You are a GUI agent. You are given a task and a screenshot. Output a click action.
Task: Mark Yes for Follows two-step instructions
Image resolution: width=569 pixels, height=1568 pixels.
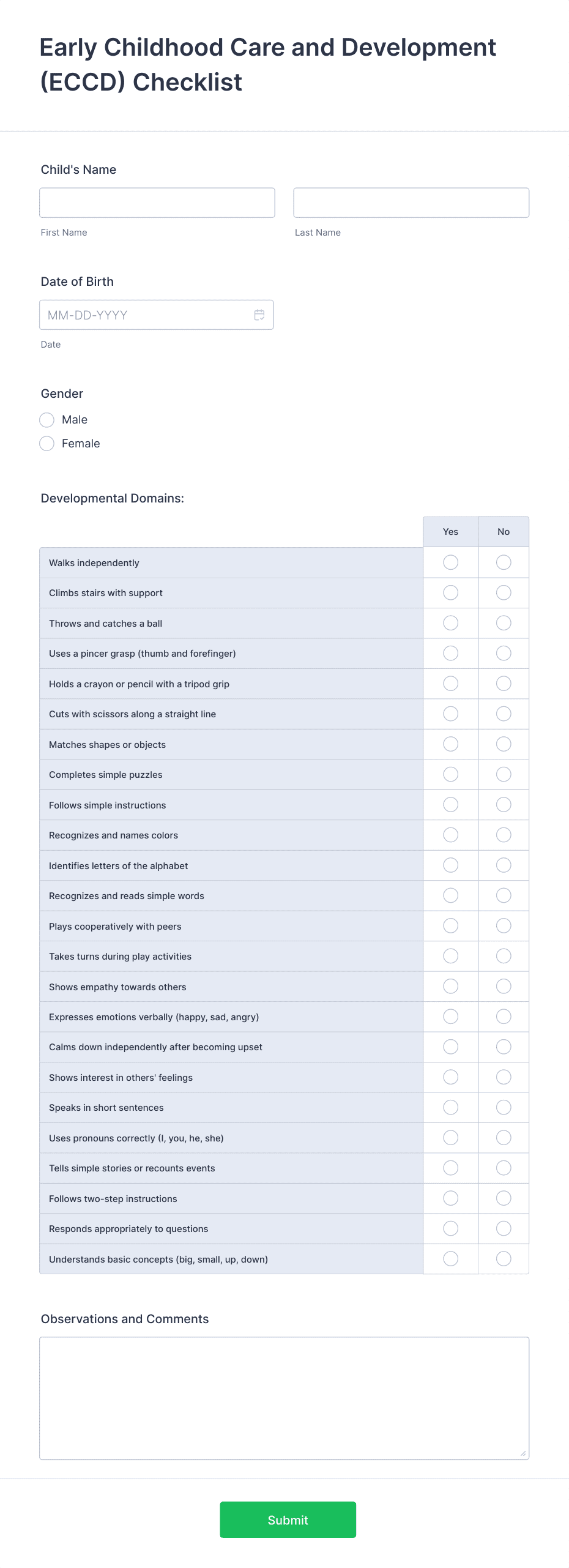[450, 1198]
